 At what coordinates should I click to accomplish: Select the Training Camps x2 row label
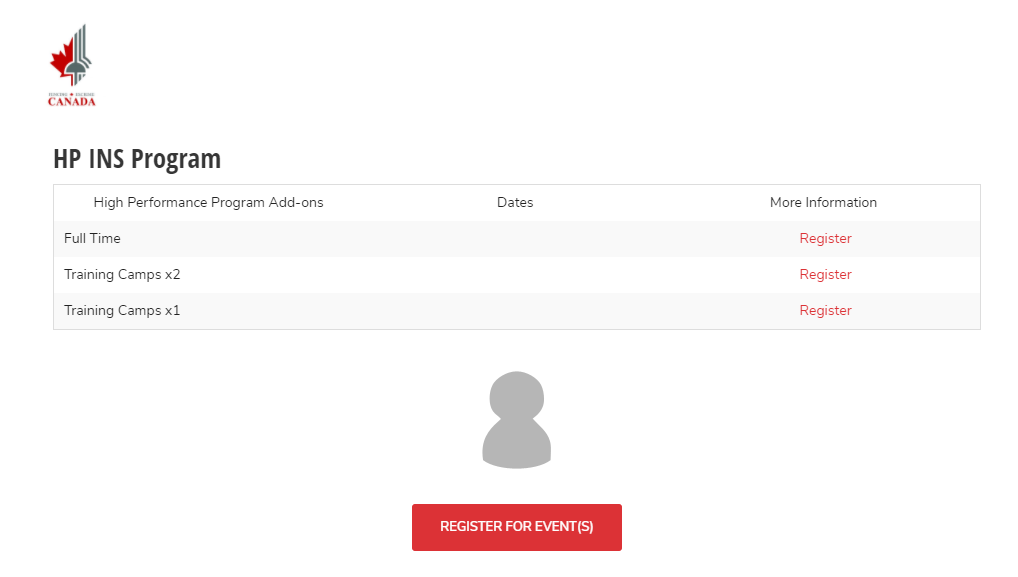tap(122, 275)
